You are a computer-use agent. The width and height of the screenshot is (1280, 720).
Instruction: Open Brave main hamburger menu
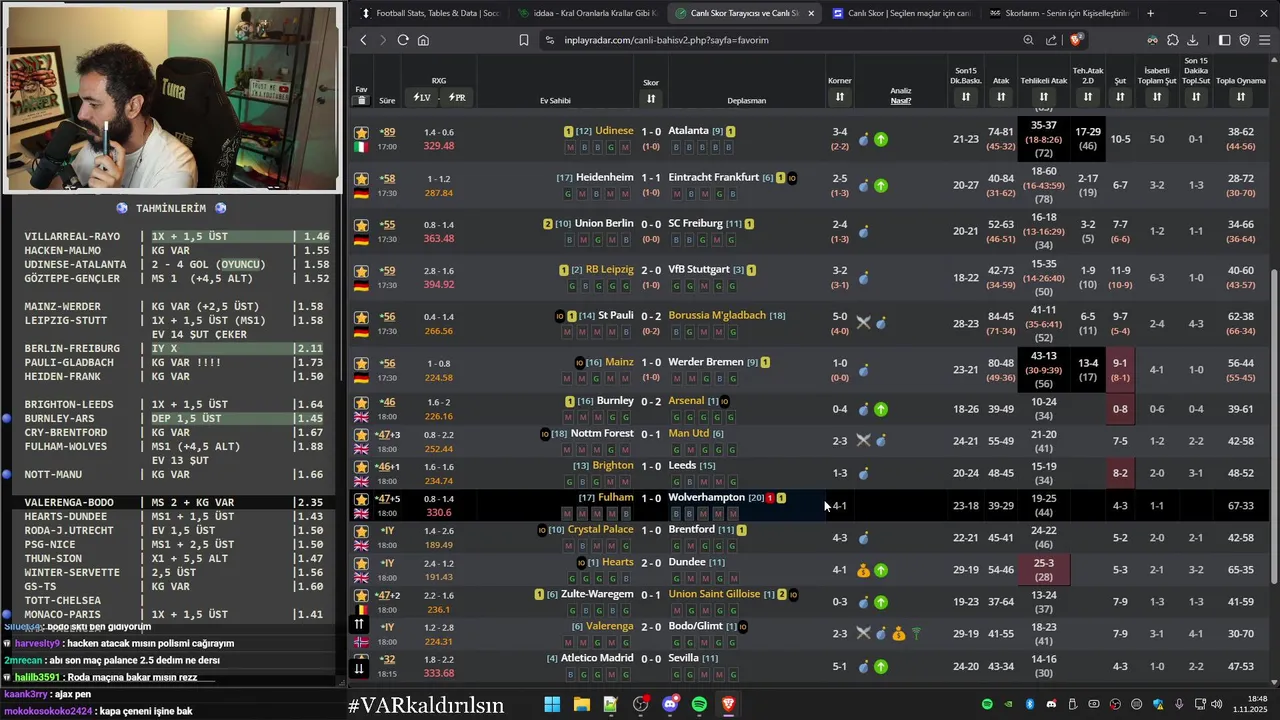pyautogui.click(x=1265, y=40)
